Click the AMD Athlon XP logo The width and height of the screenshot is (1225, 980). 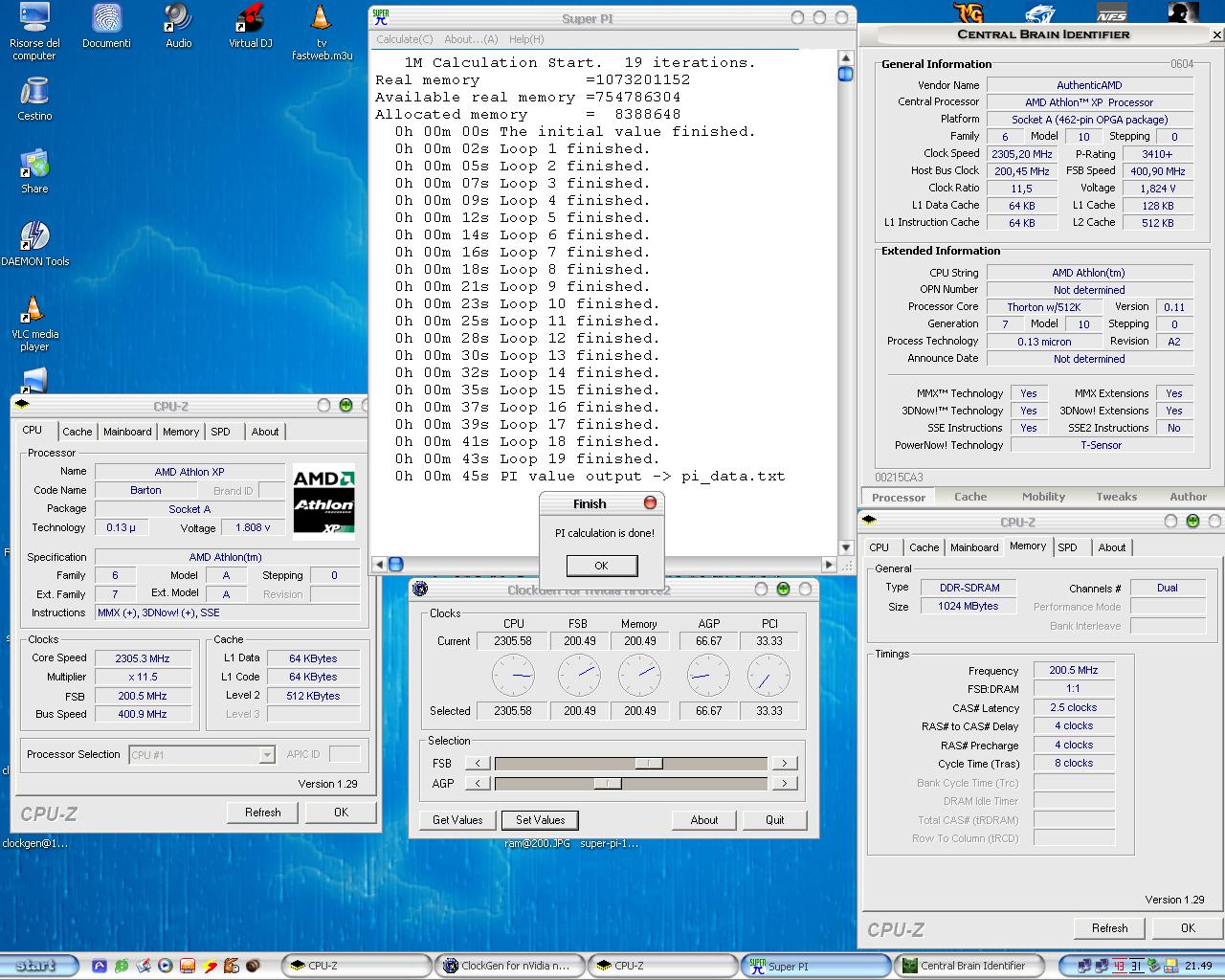pos(323,502)
